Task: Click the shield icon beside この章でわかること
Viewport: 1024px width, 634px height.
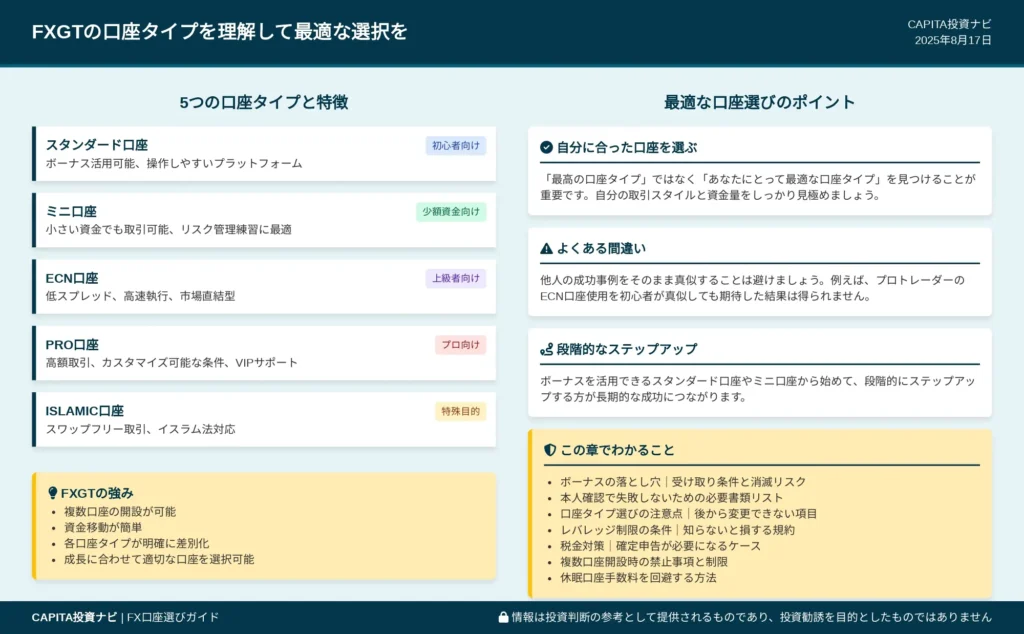Action: (x=549, y=450)
